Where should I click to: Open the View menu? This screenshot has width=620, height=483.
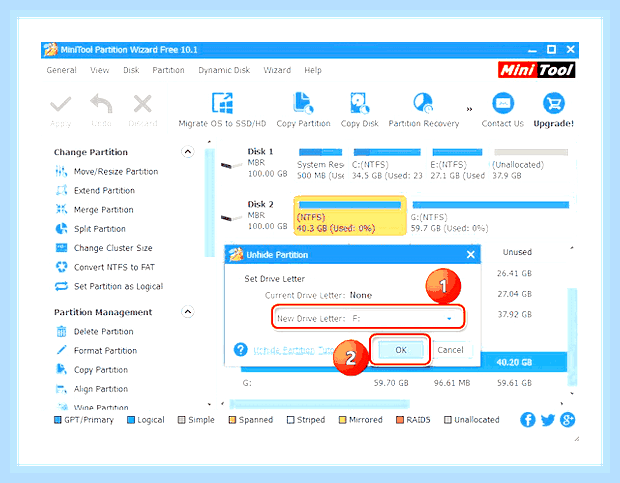click(x=99, y=70)
